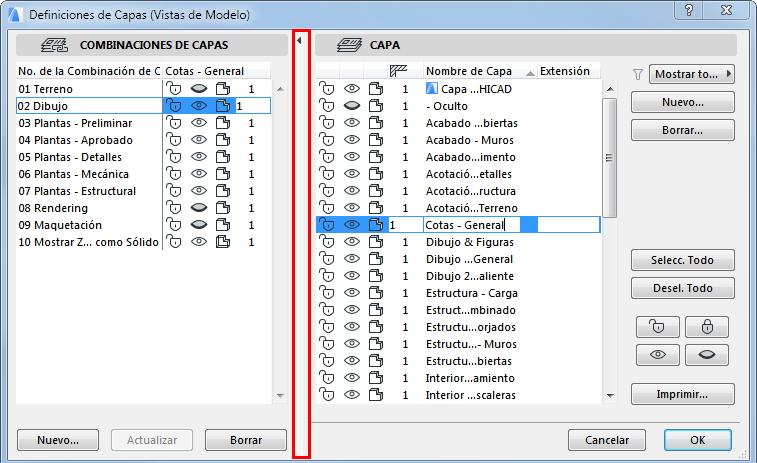The image size is (757, 463).
Task: Click wireframe icon for Acotació...Terreno layer
Action: pos(376,208)
